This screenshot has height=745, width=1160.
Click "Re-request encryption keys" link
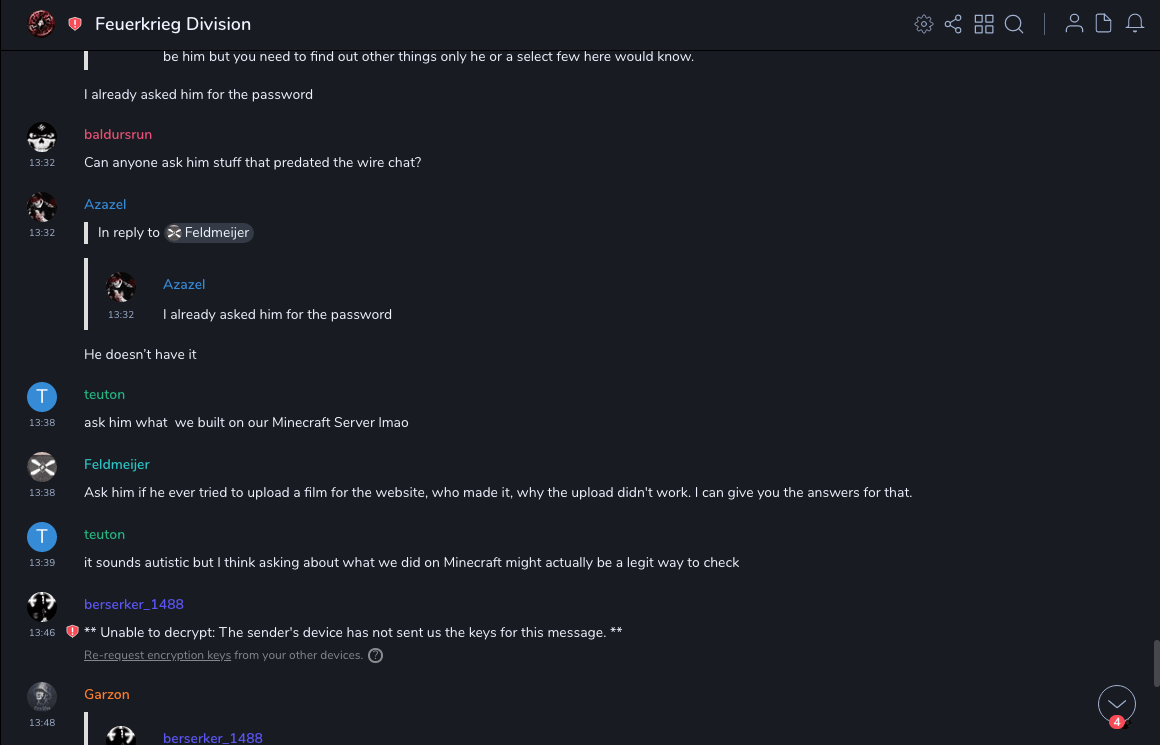pyautogui.click(x=157, y=656)
